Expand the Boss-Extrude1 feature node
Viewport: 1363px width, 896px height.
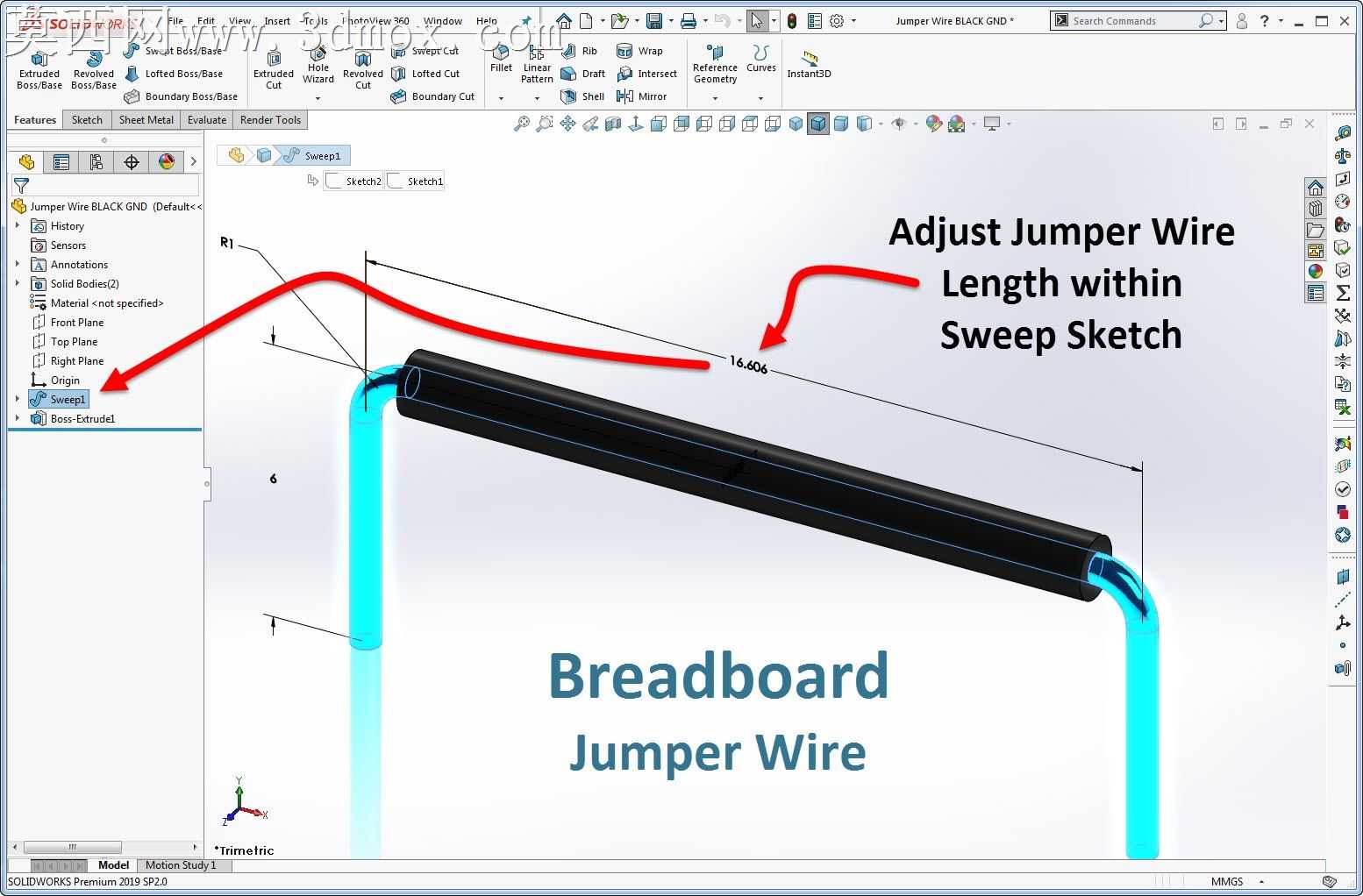(x=18, y=419)
